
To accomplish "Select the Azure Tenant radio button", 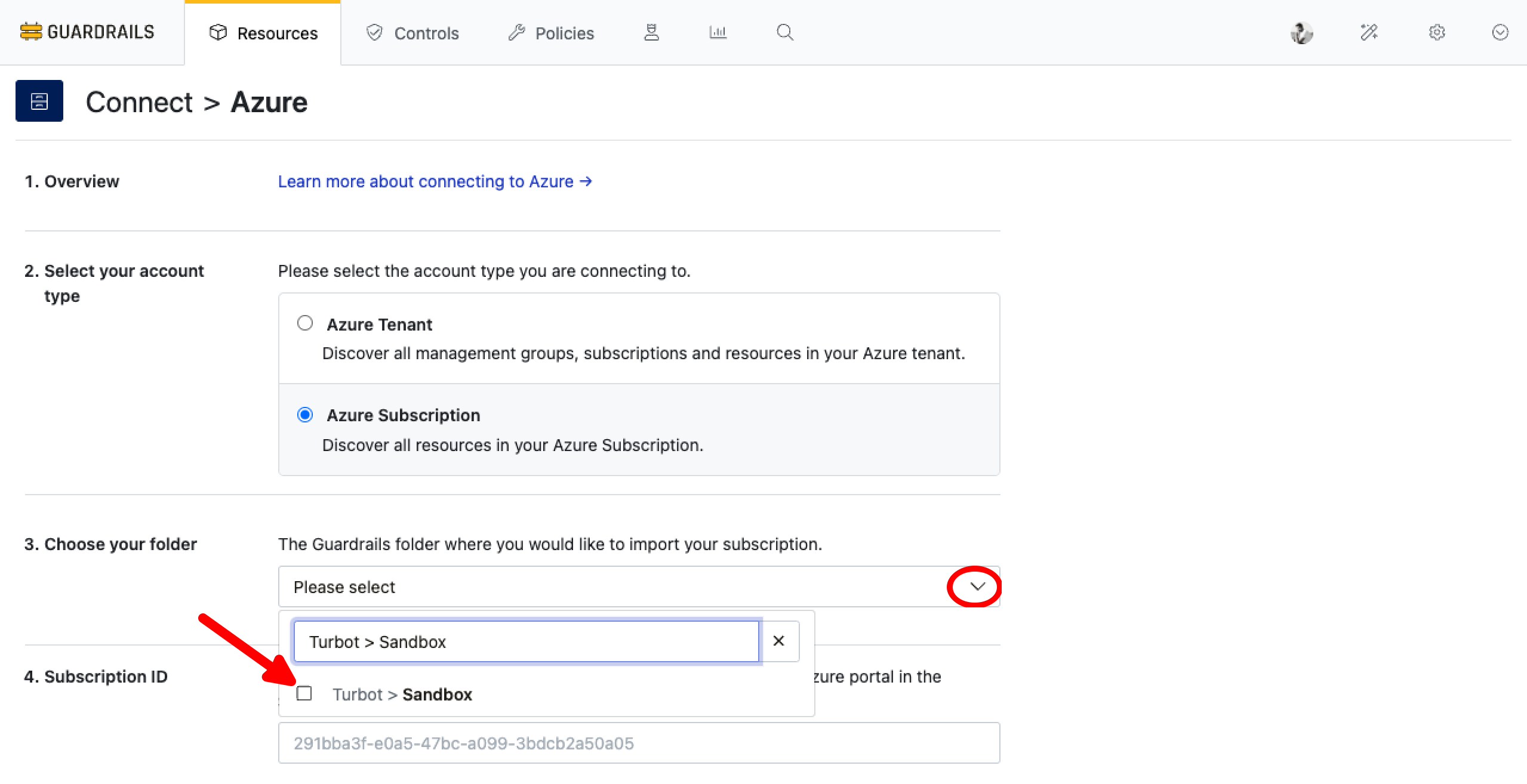I will pos(305,323).
